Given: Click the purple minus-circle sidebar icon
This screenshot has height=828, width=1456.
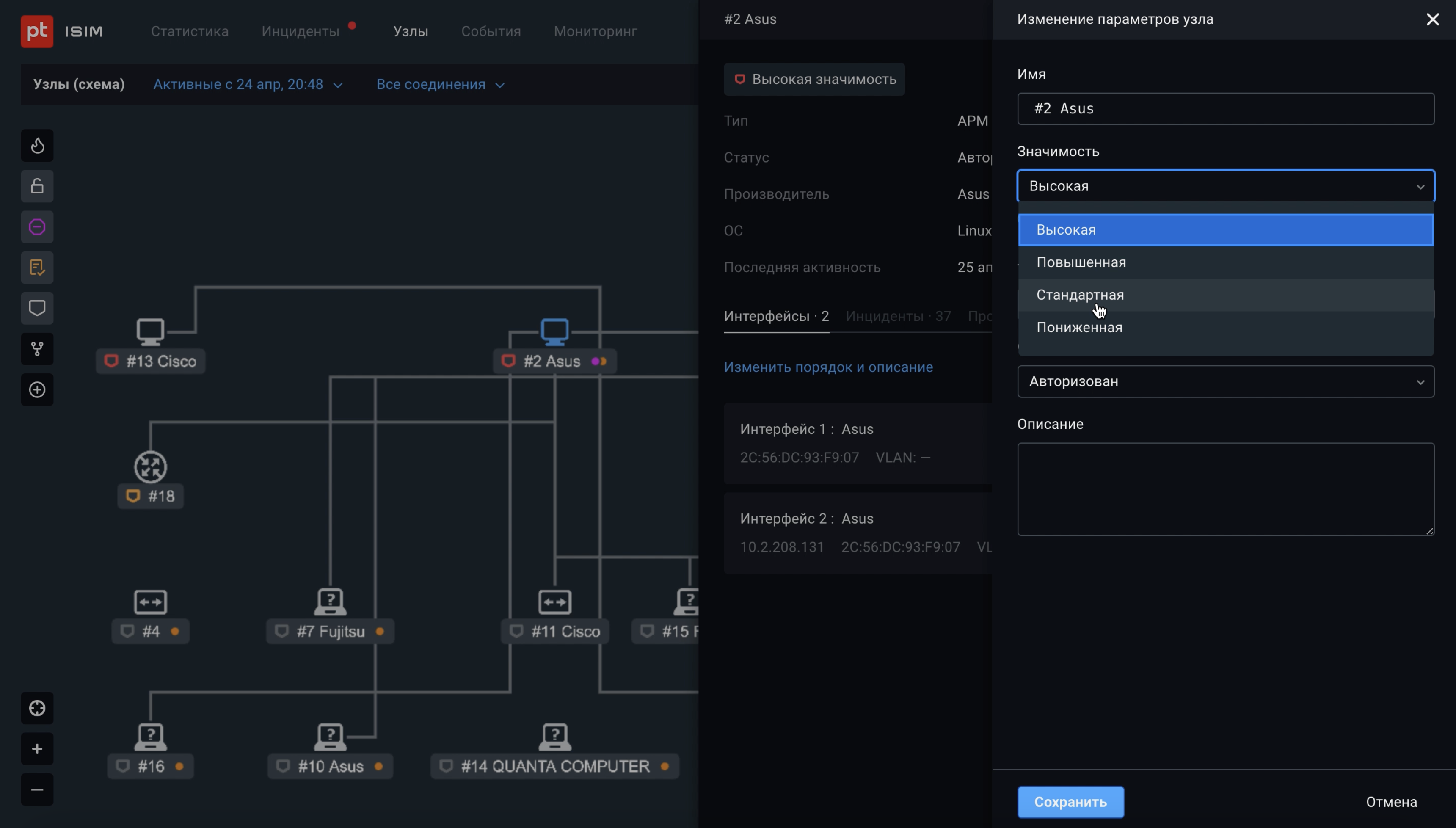Looking at the screenshot, I should [x=37, y=227].
